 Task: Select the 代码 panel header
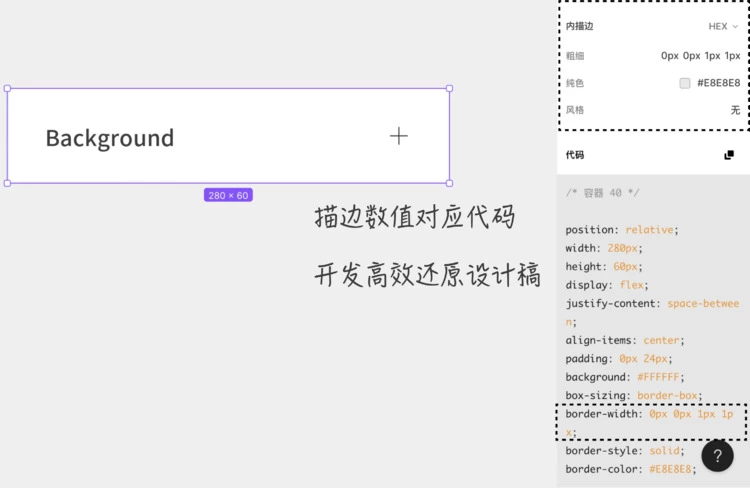[575, 155]
